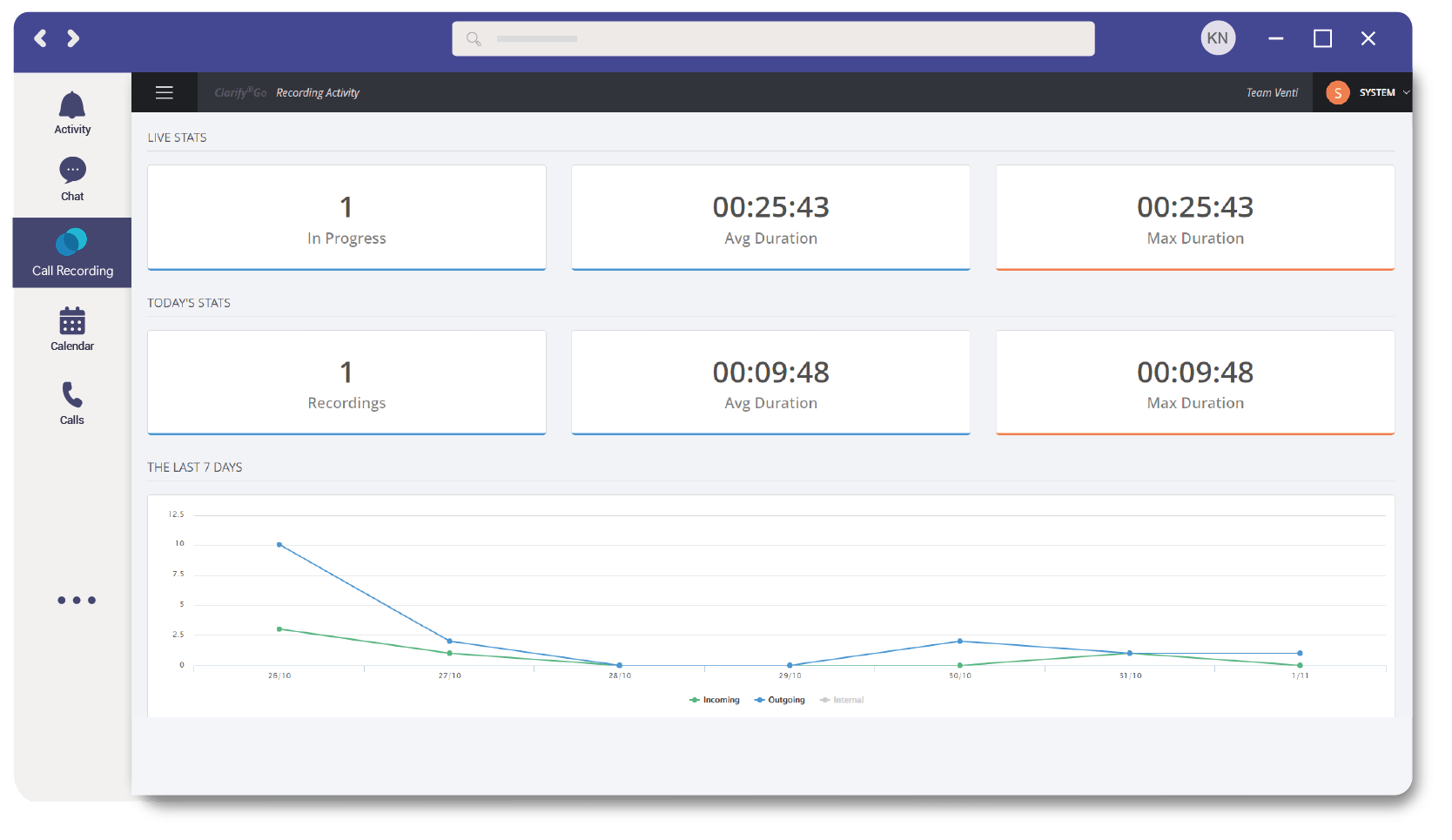Image resolution: width=1452 pixels, height=840 pixels.
Task: Click the back navigation arrow
Action: [x=40, y=38]
